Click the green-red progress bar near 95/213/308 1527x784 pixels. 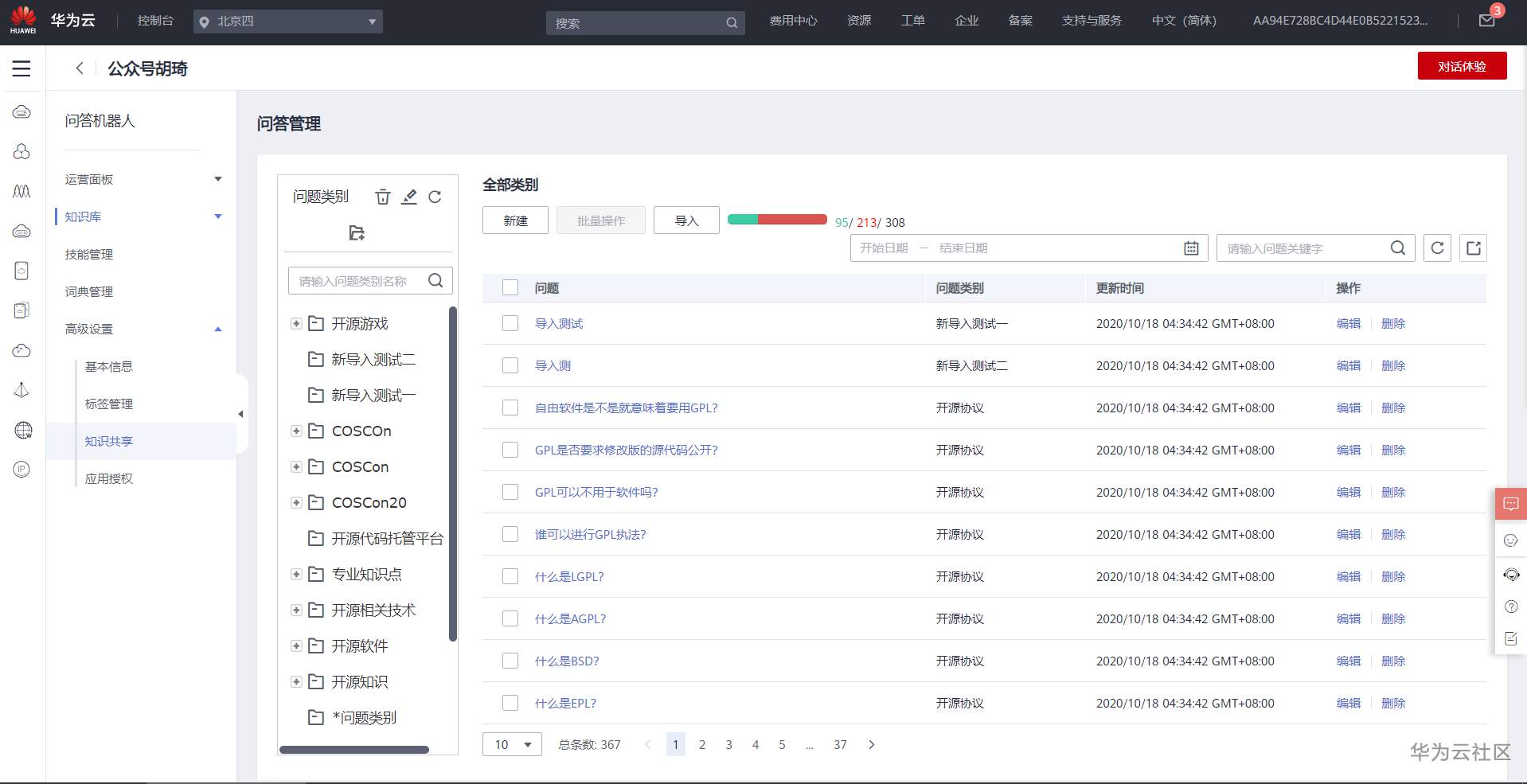coord(776,218)
